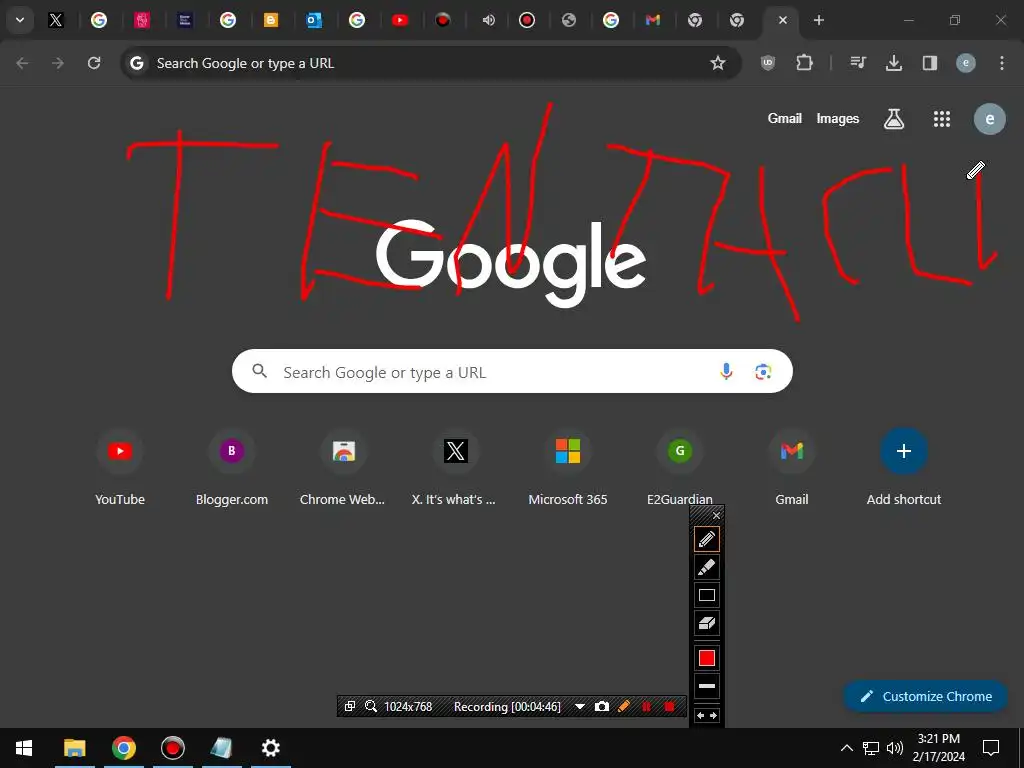Select the rectangle shape tool
The height and width of the screenshot is (768, 1024).
pyautogui.click(x=707, y=595)
